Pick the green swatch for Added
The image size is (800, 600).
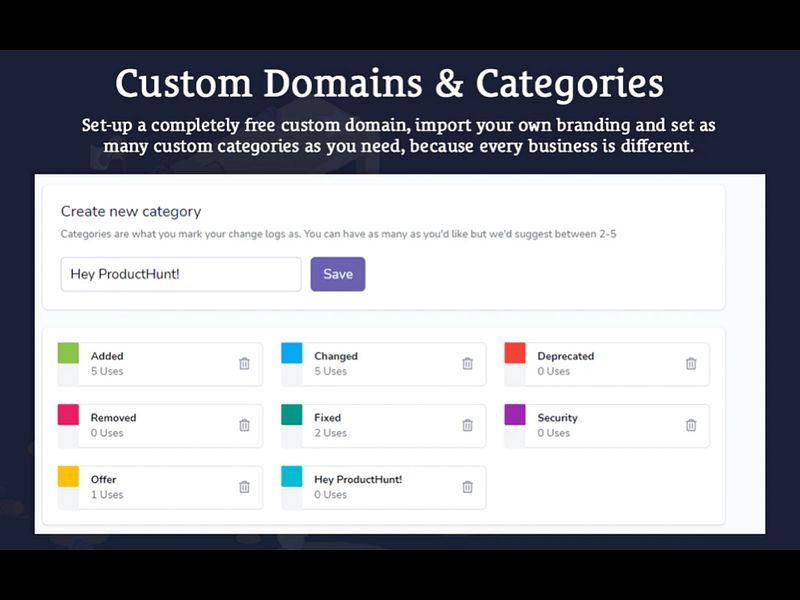click(x=68, y=353)
